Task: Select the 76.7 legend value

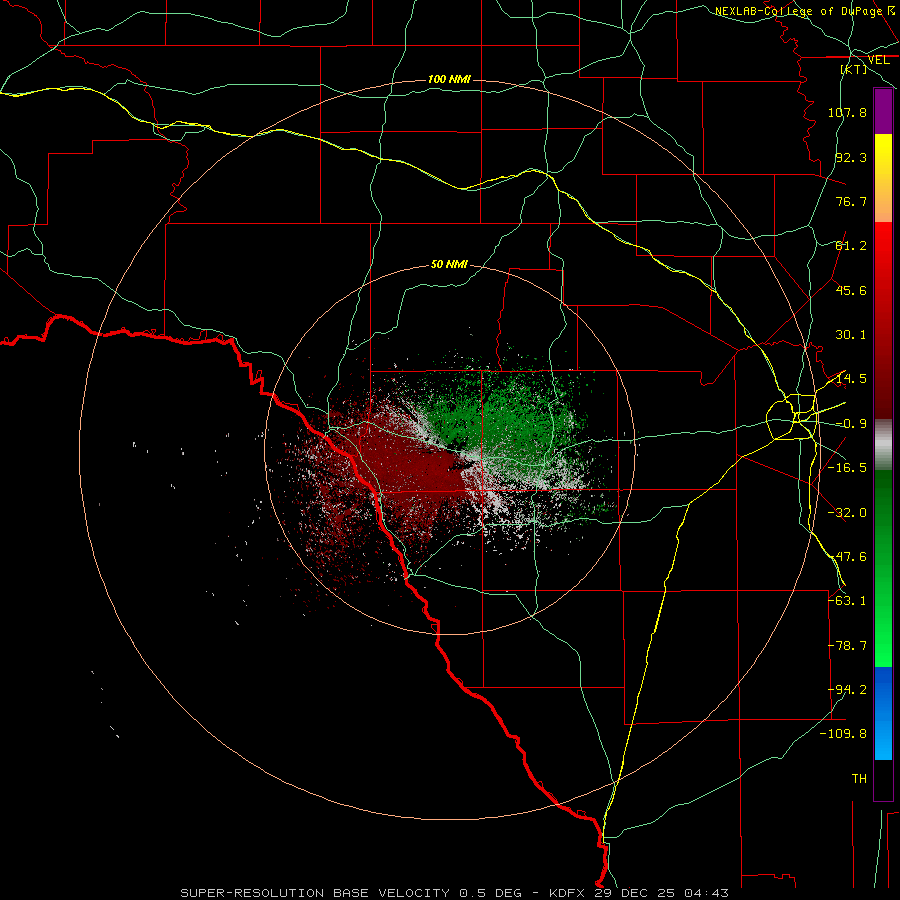Action: (x=851, y=201)
